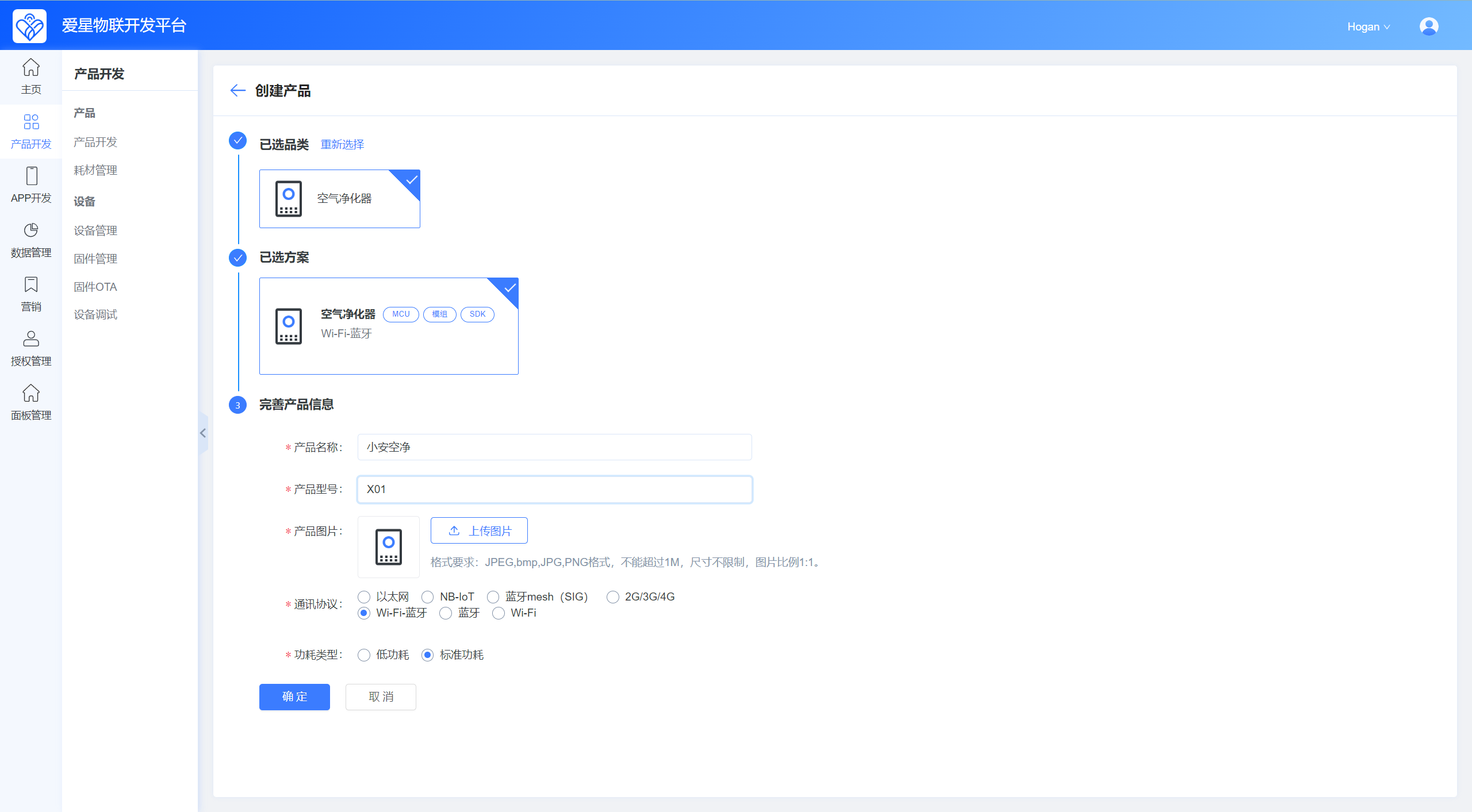Collapse the sidebar with chevron handle
This screenshot has height=812, width=1472.
point(203,433)
